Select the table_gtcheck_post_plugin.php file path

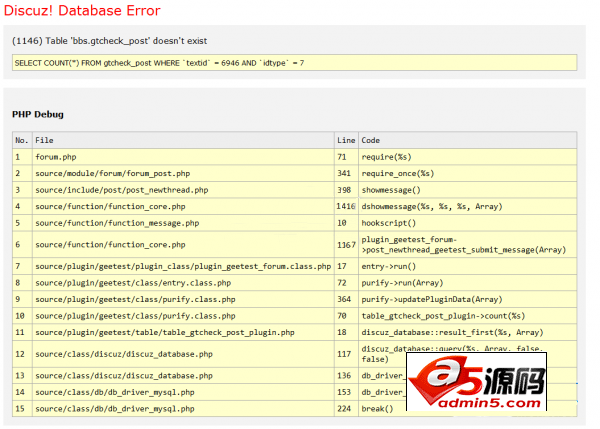tap(164, 331)
